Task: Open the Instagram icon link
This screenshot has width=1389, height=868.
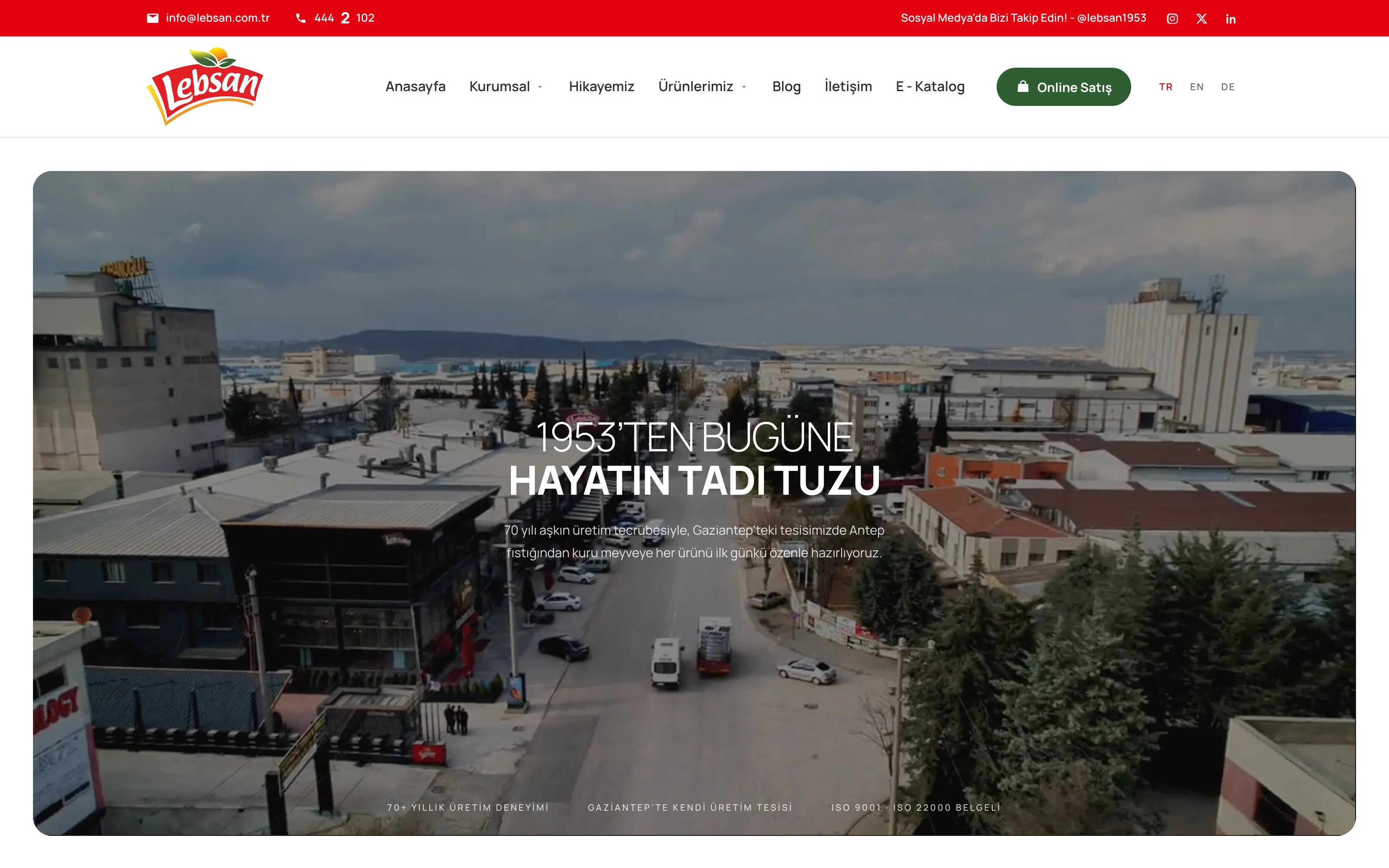Action: click(1172, 18)
